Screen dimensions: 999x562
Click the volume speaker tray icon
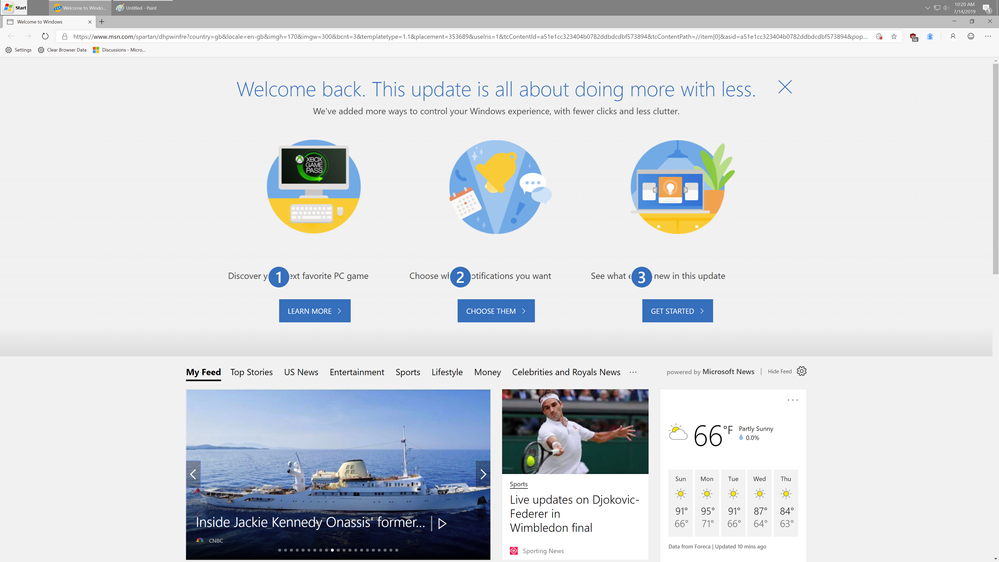pos(945,8)
